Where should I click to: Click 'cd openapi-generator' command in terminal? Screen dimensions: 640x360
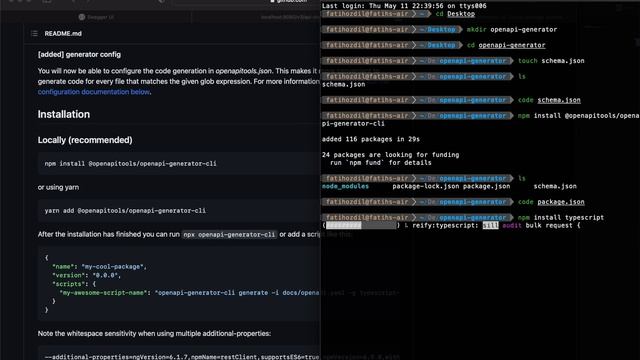coord(506,45)
